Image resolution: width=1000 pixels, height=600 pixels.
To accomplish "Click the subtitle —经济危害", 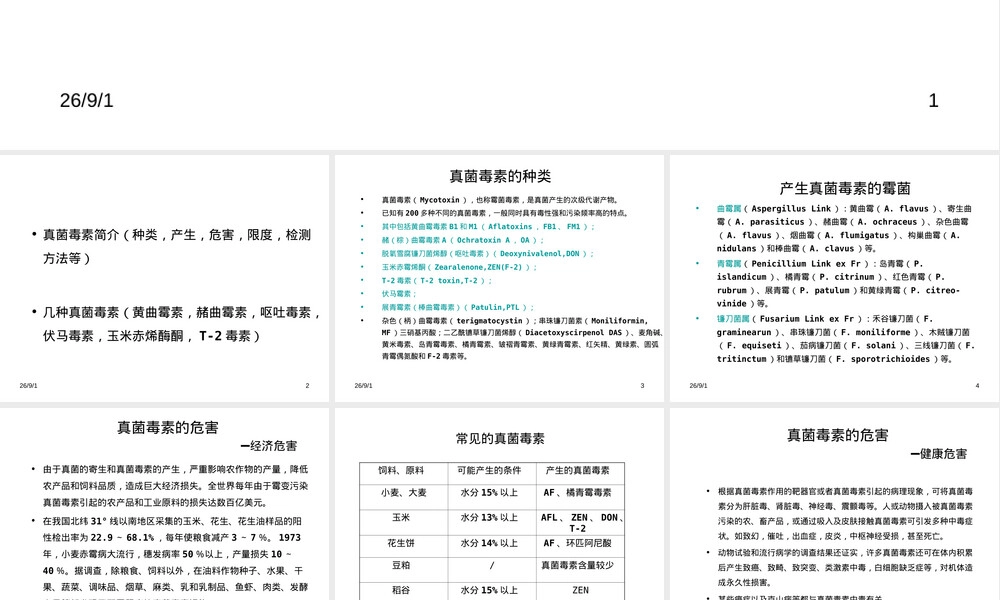I will click(x=268, y=446).
